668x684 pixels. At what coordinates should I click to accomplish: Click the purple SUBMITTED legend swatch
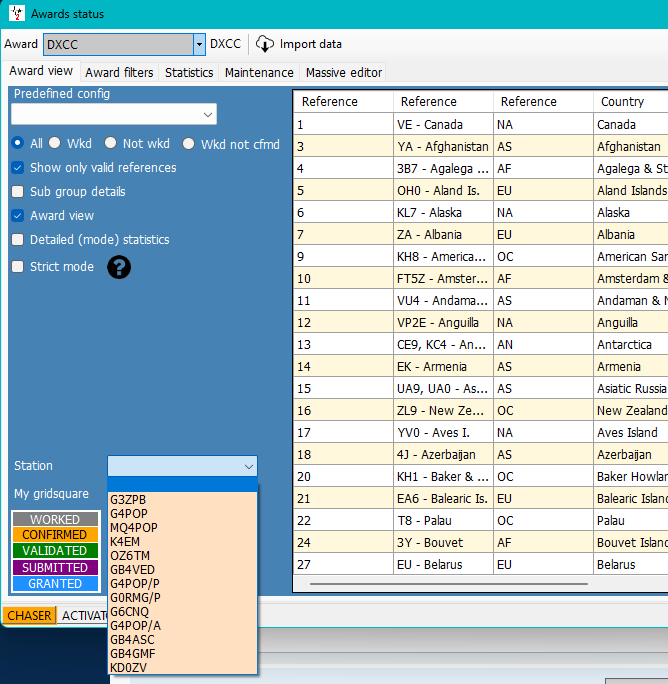tap(55, 568)
